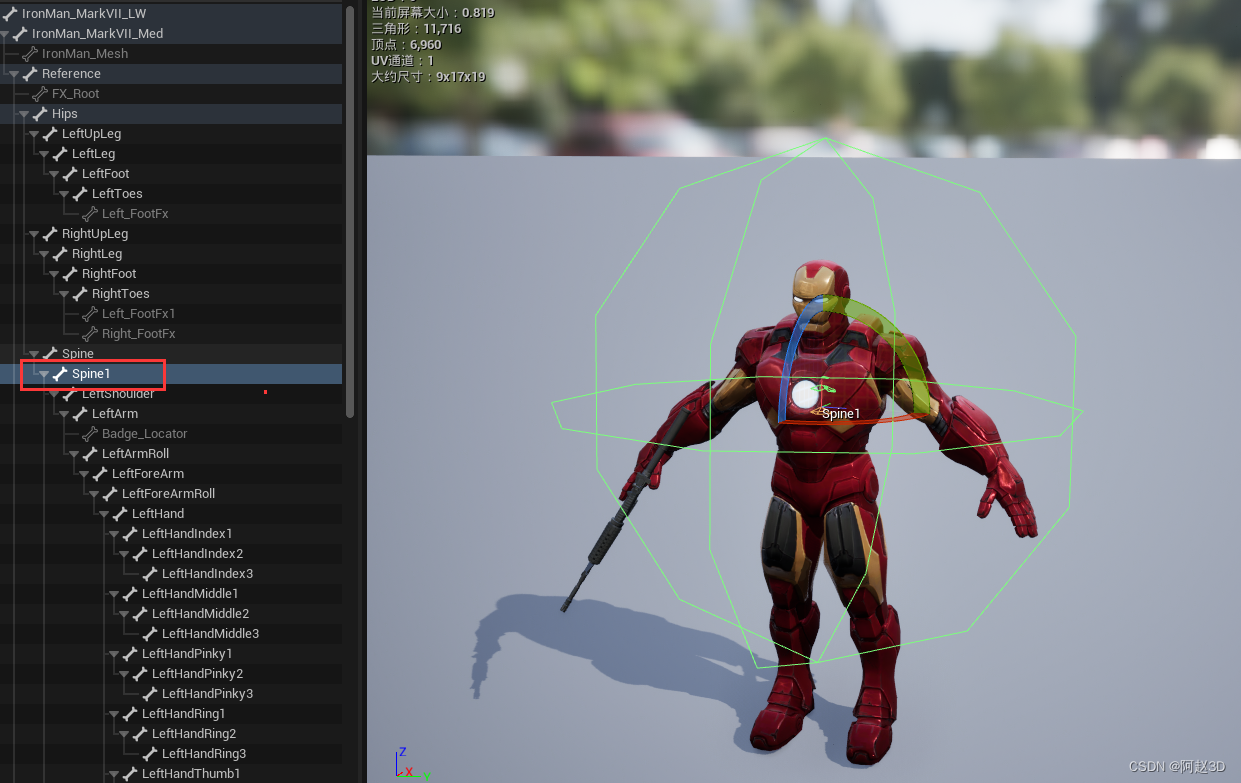1241x783 pixels.
Task: Collapse the IronMan_MarkVII_Med node
Action: pos(5,34)
